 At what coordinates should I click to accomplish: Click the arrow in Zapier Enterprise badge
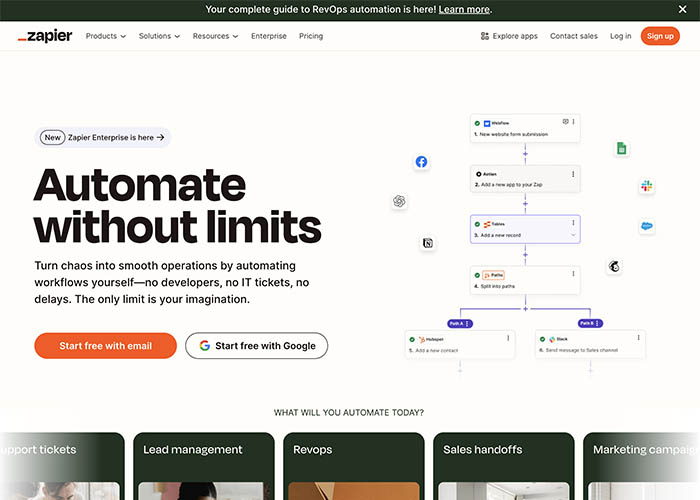click(x=161, y=138)
